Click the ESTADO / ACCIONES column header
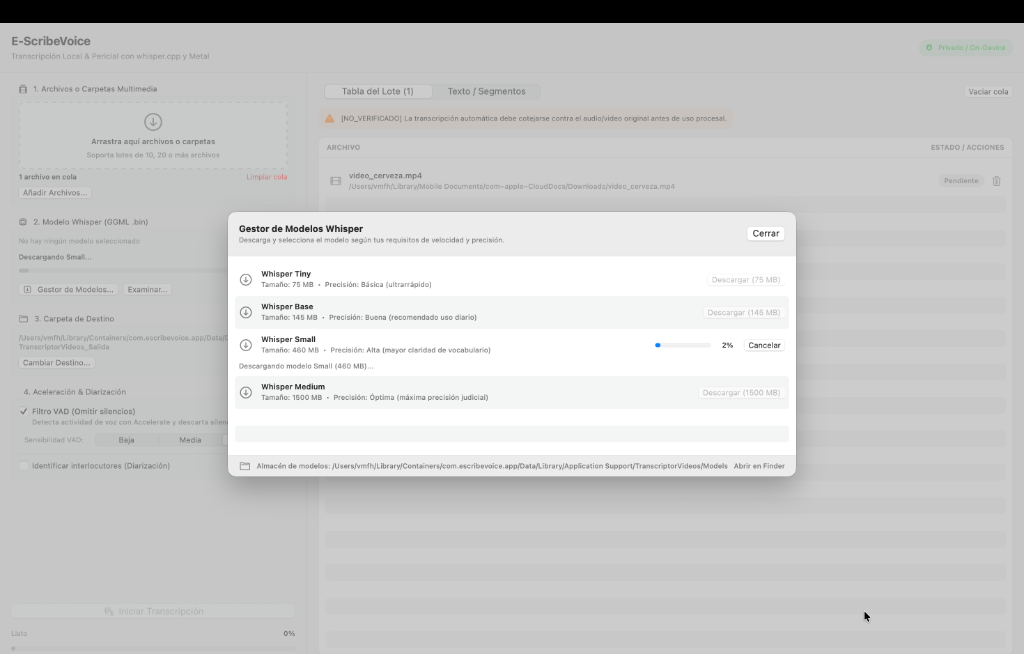 [967, 148]
